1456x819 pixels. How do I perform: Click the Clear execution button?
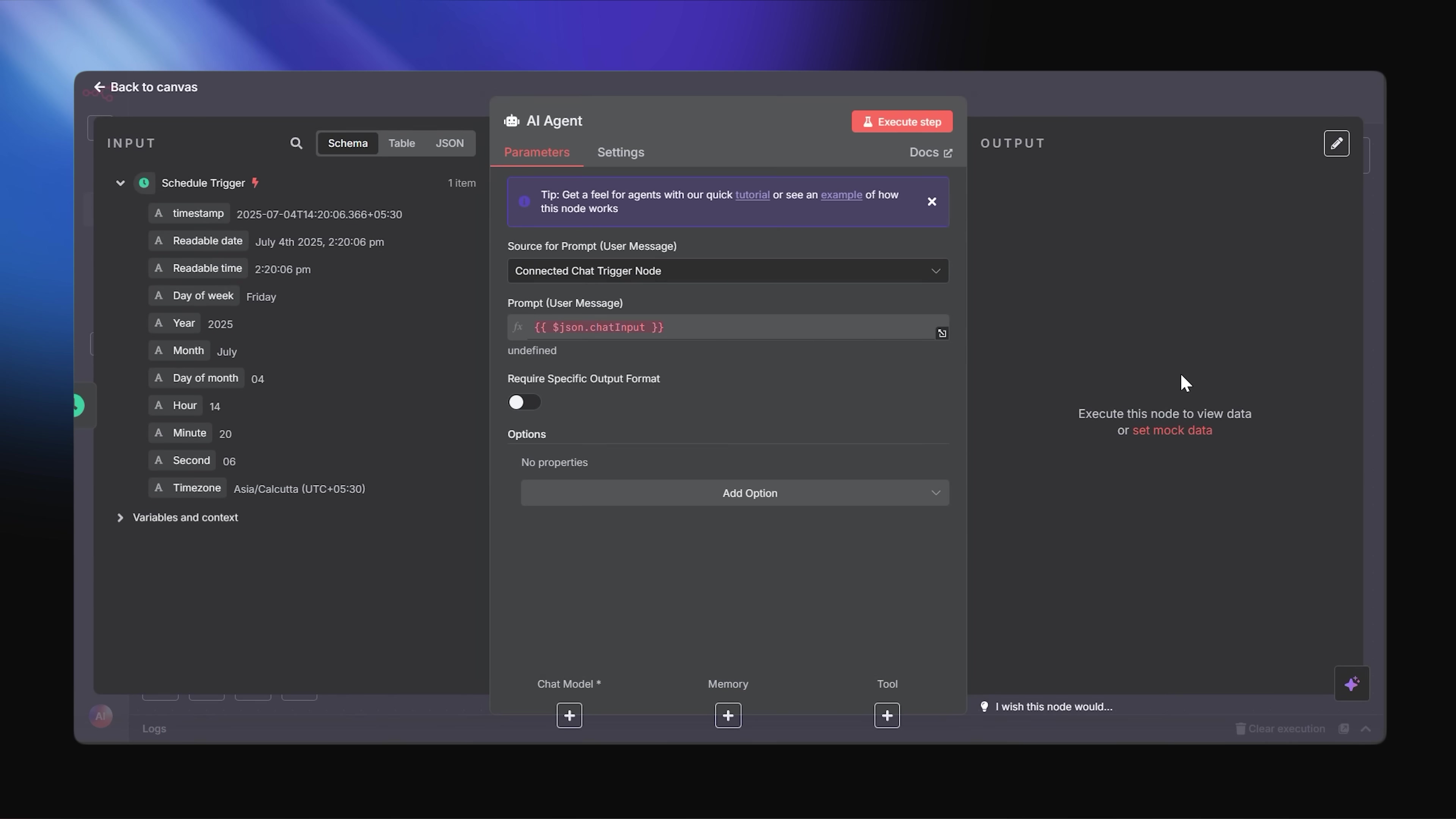[x=1280, y=729]
